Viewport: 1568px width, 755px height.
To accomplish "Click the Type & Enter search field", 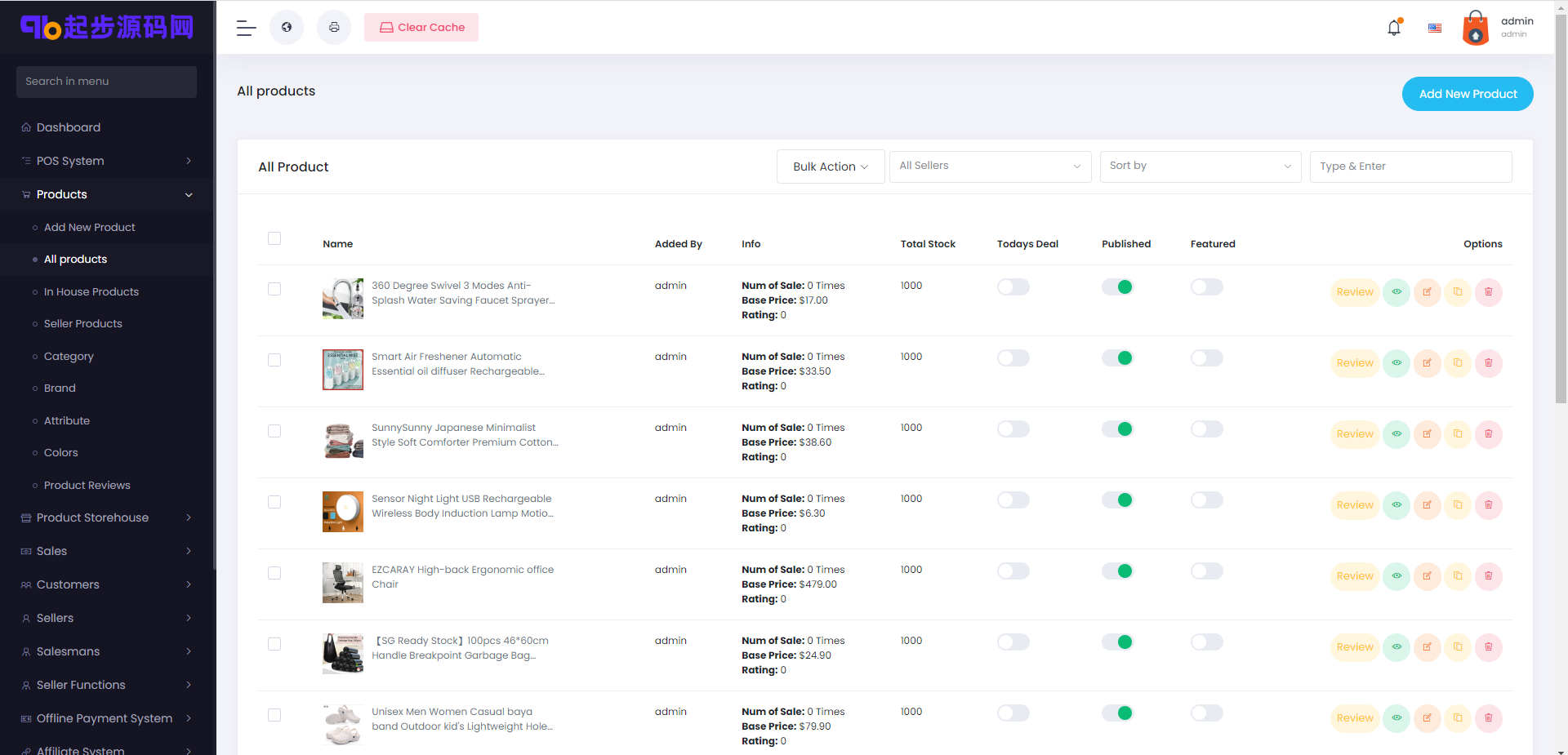I will pyautogui.click(x=1410, y=167).
